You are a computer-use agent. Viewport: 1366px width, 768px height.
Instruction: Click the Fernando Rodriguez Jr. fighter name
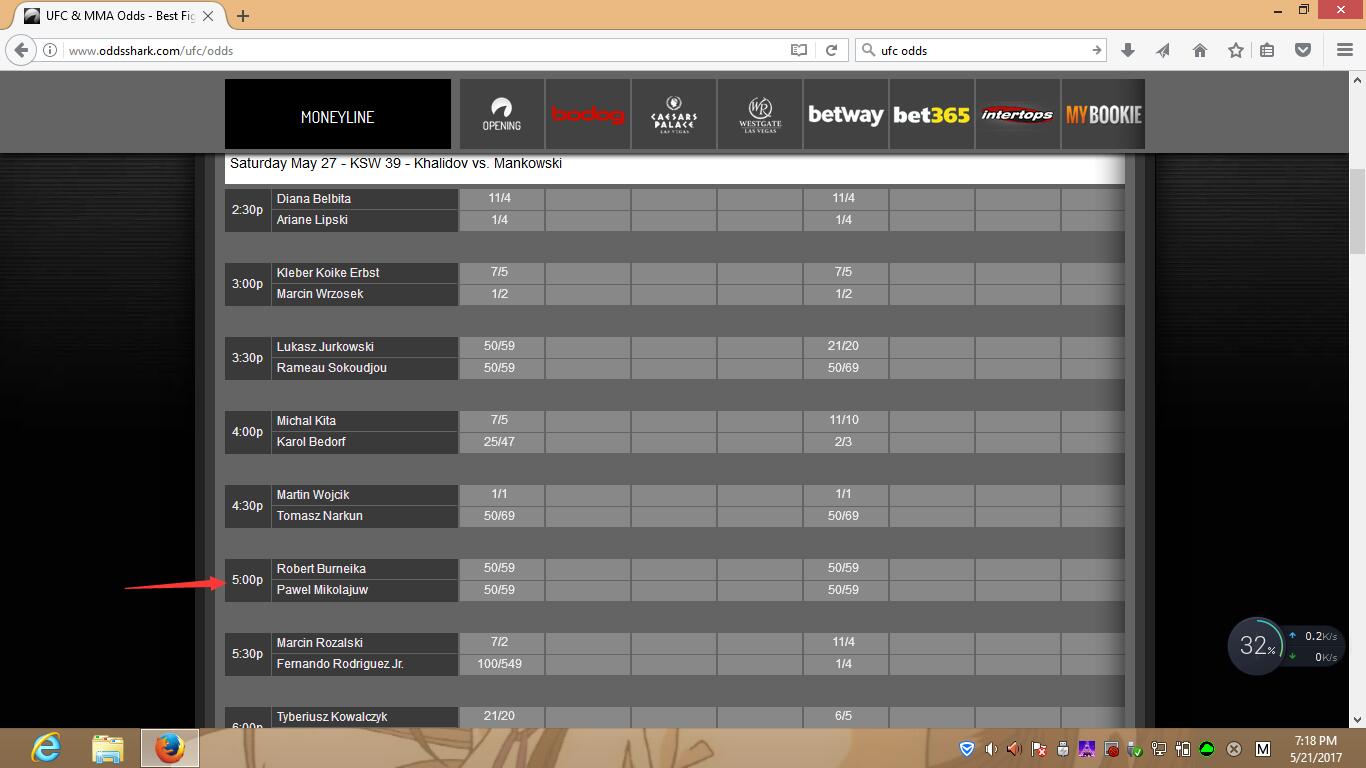tap(340, 664)
